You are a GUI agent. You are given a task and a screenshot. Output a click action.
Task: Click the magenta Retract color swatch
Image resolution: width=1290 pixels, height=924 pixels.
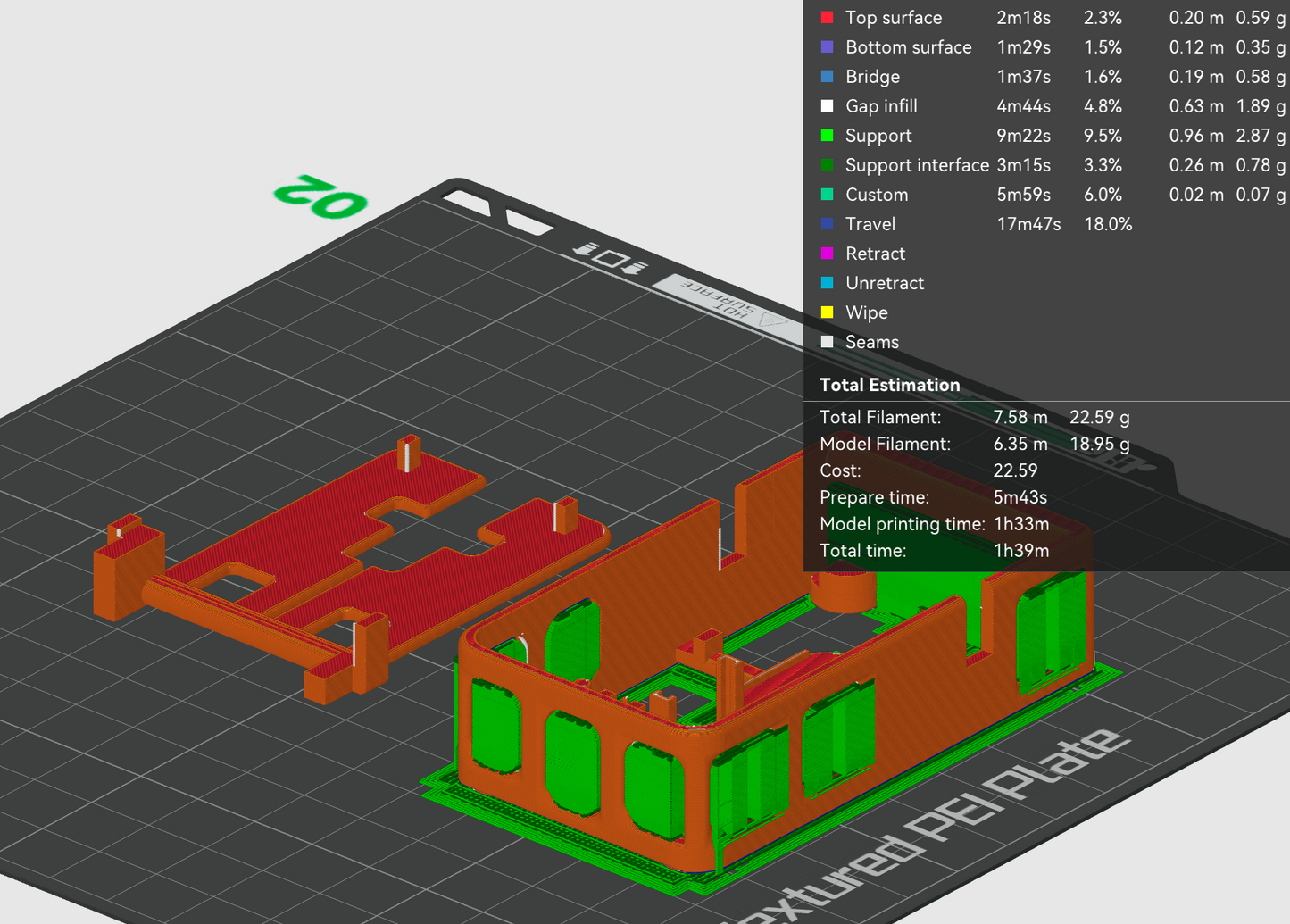(x=827, y=253)
